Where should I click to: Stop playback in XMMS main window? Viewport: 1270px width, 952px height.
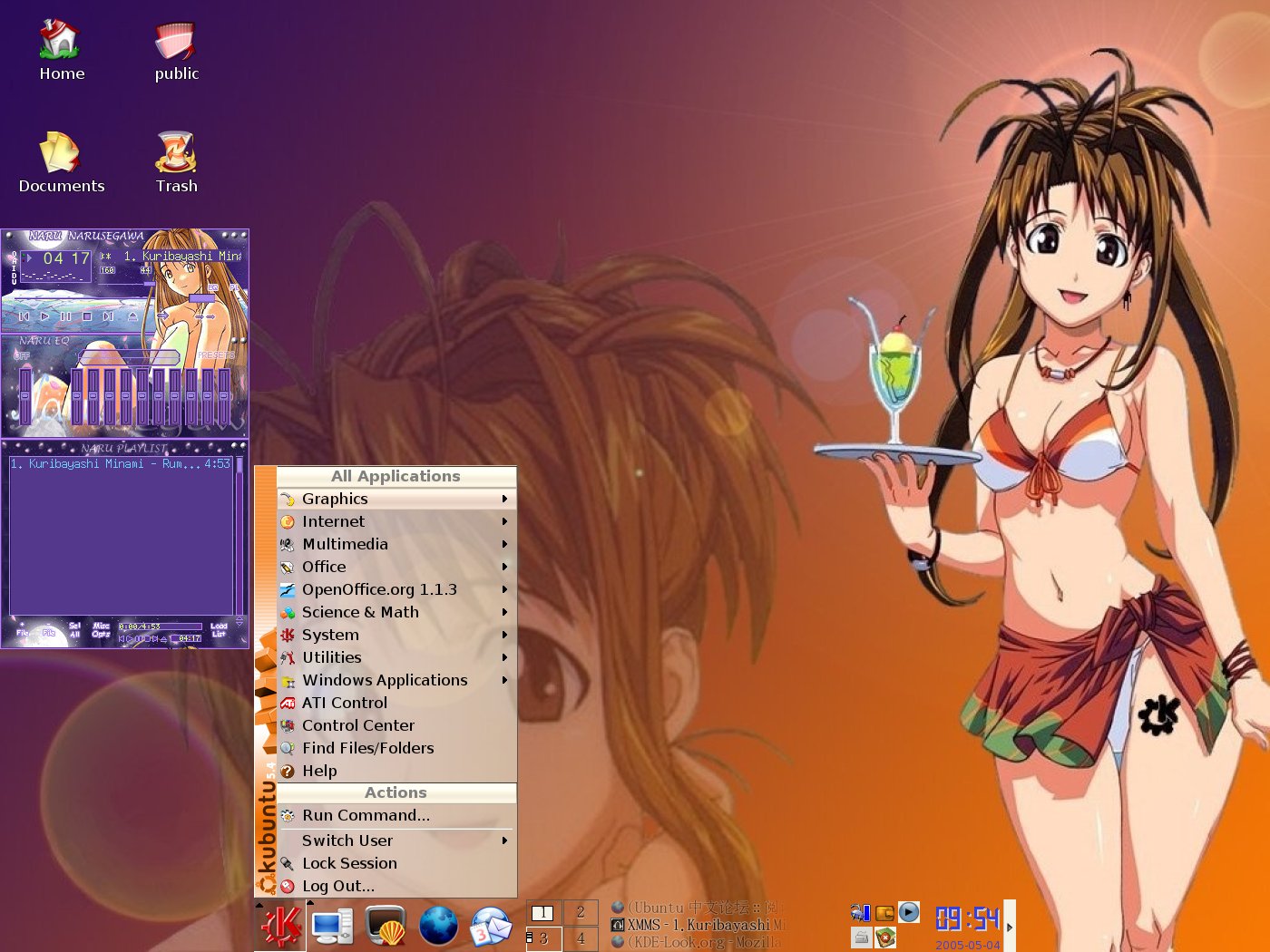[87, 316]
